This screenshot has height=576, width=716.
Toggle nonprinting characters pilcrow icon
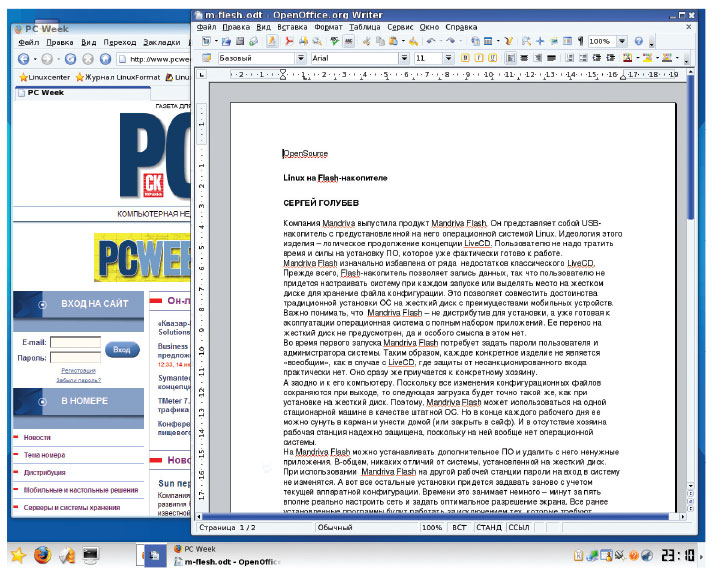[578, 41]
